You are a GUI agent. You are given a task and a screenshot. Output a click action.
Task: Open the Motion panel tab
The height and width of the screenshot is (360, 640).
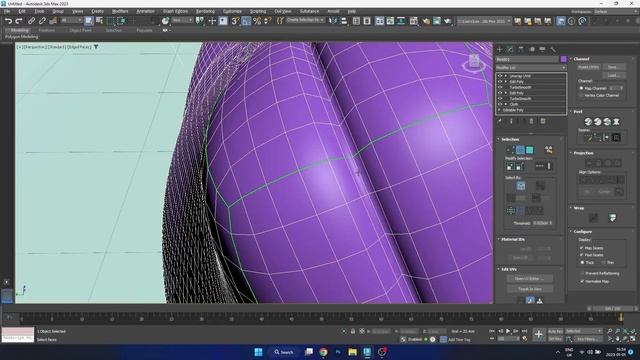pyautogui.click(x=532, y=49)
